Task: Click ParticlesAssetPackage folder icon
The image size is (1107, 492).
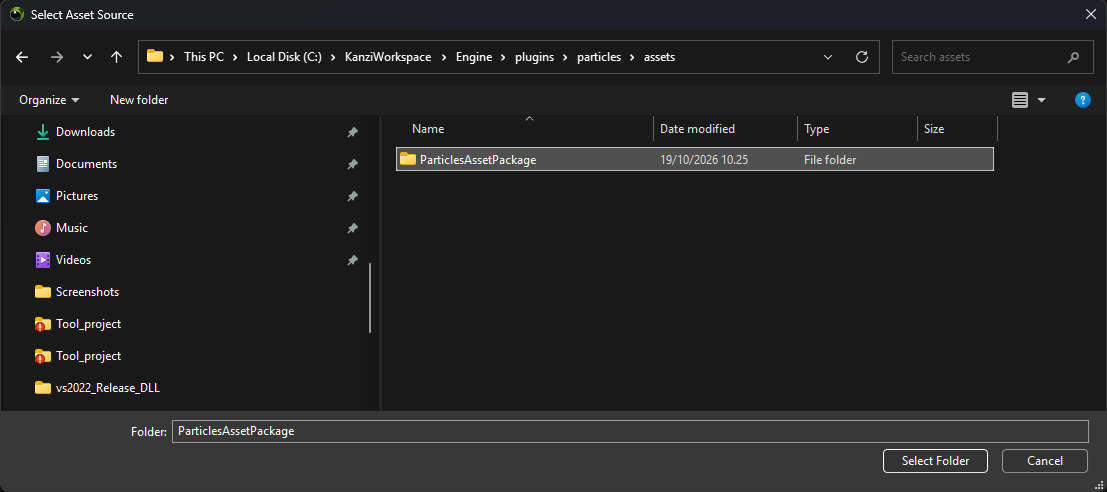Action: point(408,159)
